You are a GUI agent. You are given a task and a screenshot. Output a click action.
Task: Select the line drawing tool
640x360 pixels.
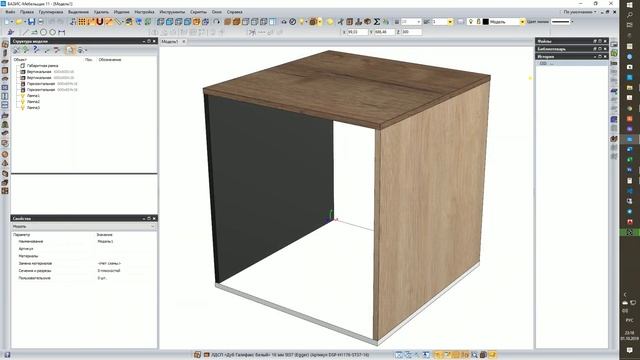(x=25, y=32)
